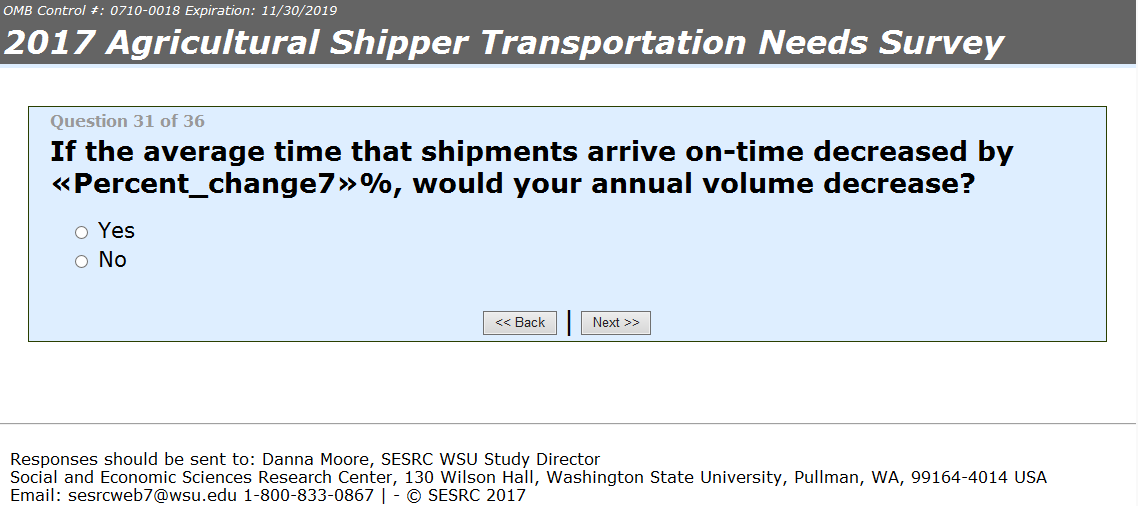Click the 2017 Agricultural Shipper survey title
Viewport: 1138px width, 506px height.
504,43
